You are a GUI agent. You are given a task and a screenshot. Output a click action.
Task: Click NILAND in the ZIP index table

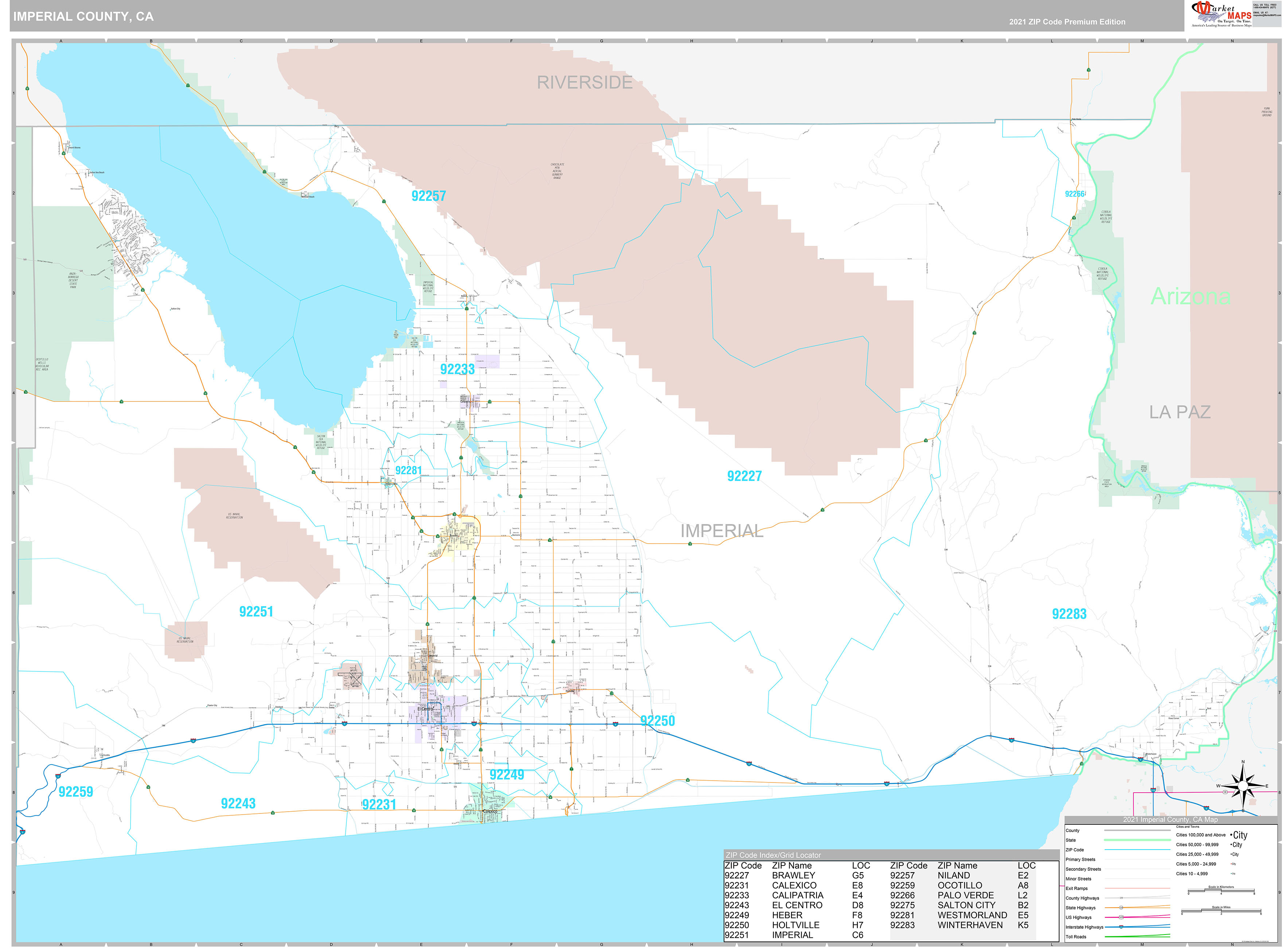(954, 876)
